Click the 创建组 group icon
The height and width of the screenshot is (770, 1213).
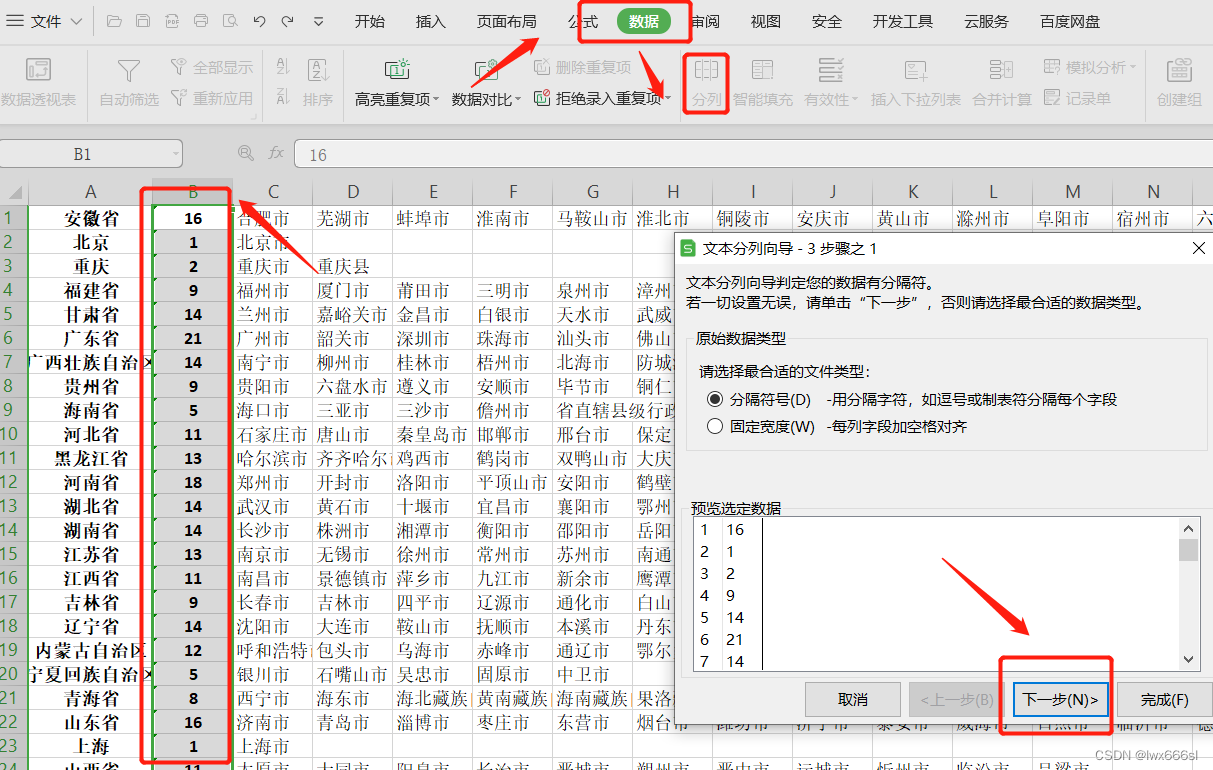pos(1179,69)
